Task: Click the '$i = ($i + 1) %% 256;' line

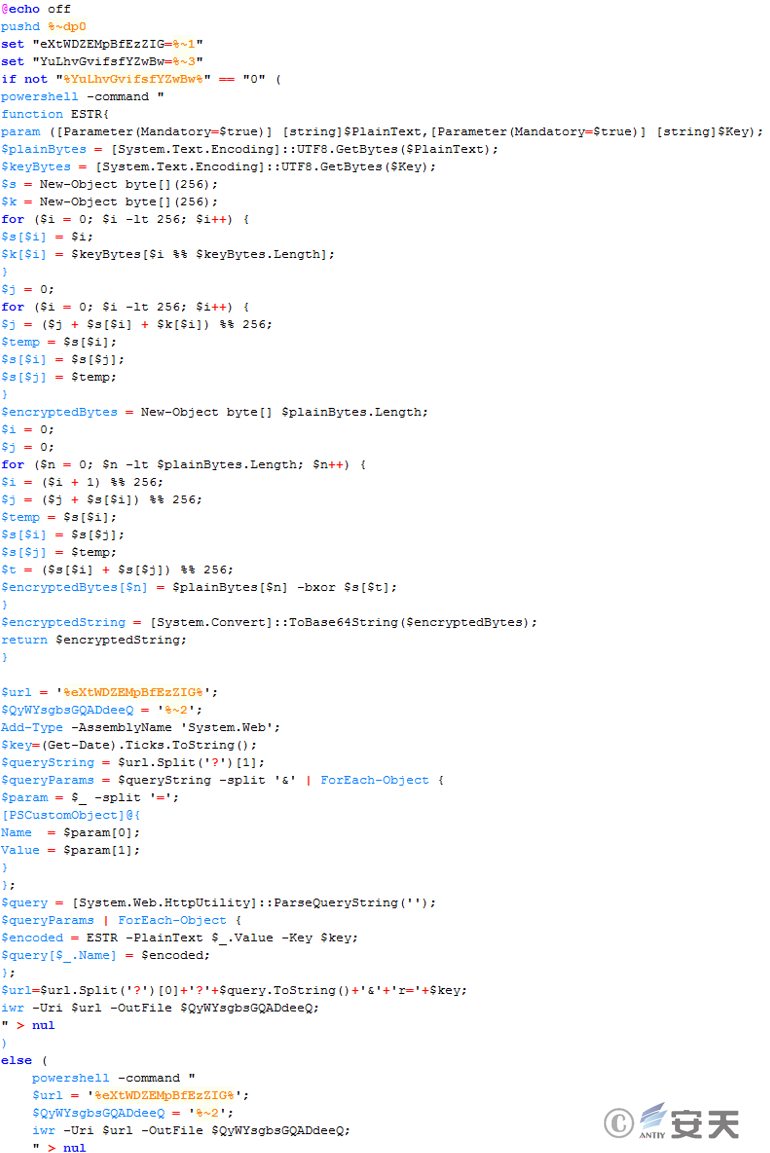Action: coord(82,482)
